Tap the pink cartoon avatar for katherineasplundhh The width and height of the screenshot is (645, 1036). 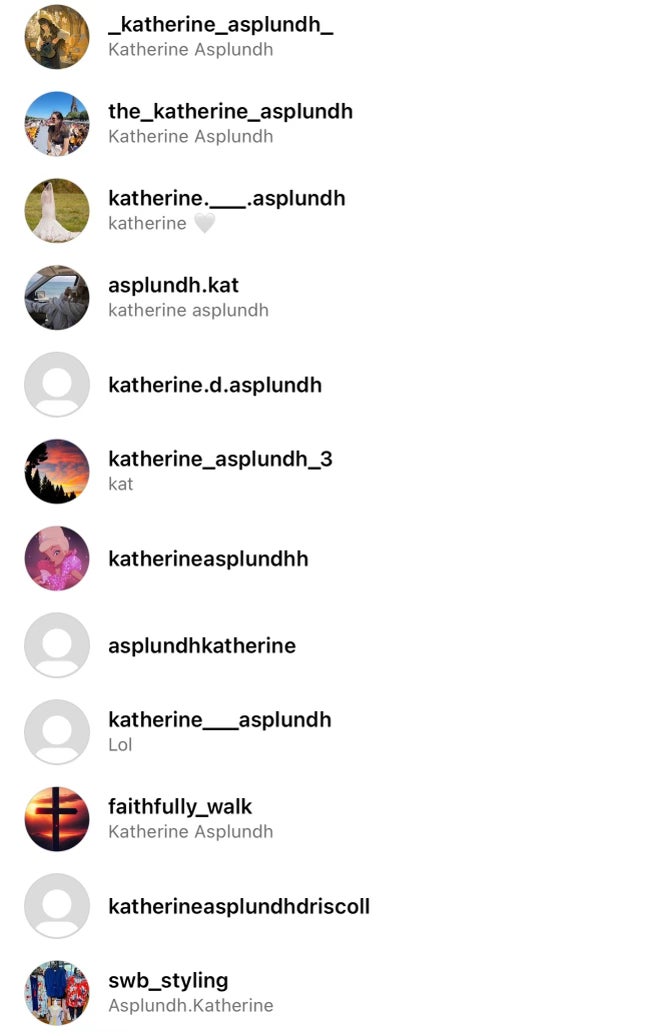click(57, 558)
